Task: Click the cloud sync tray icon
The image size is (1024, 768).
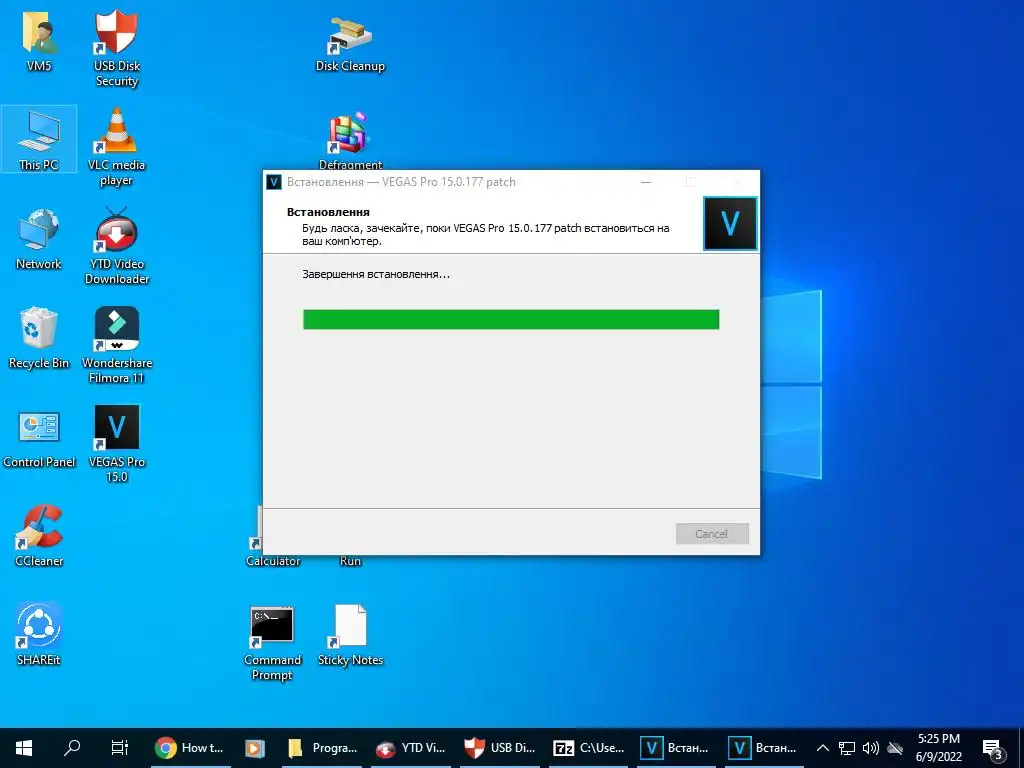Action: [x=895, y=748]
